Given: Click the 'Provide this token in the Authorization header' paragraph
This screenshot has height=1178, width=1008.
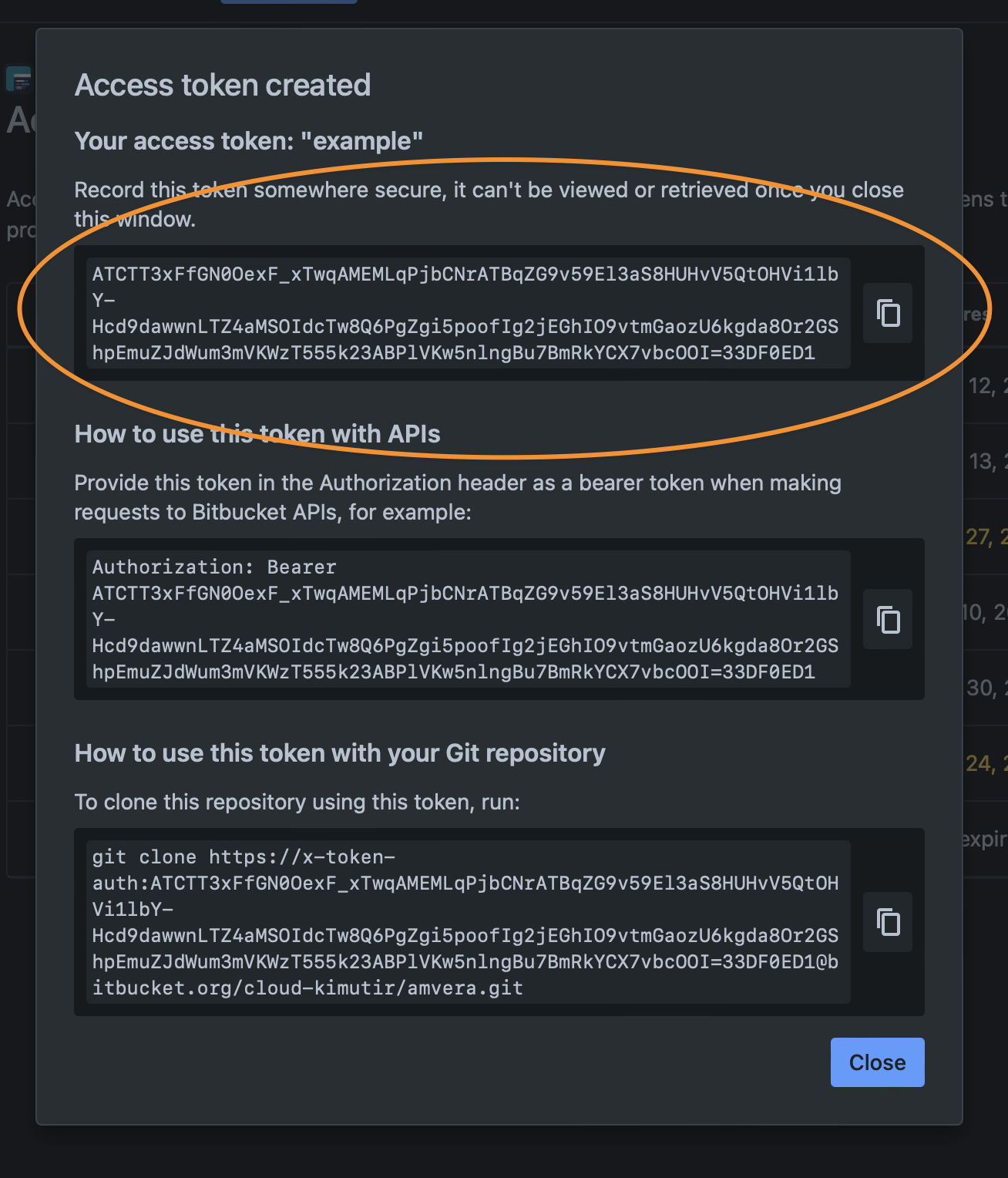Looking at the screenshot, I should 458,497.
